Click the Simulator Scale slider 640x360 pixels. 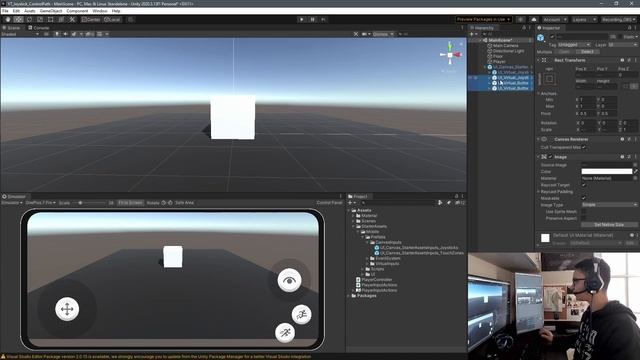coord(90,203)
